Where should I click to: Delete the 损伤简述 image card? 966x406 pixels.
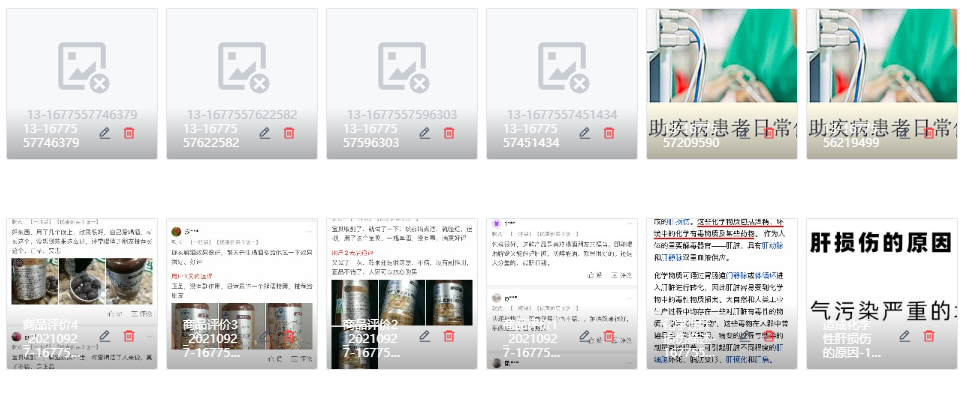pyautogui.click(x=769, y=336)
